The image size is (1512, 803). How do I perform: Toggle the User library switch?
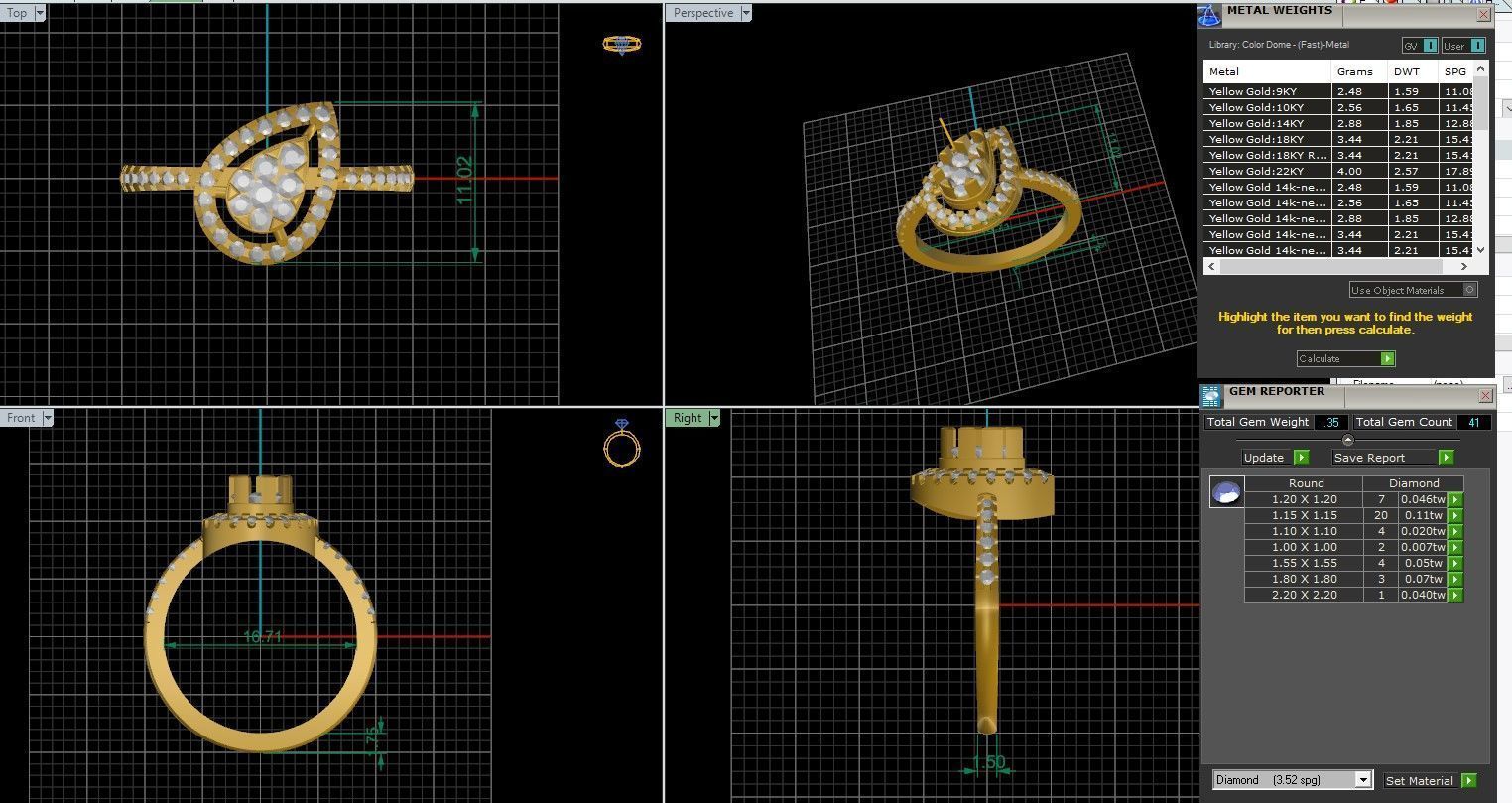[x=1477, y=46]
